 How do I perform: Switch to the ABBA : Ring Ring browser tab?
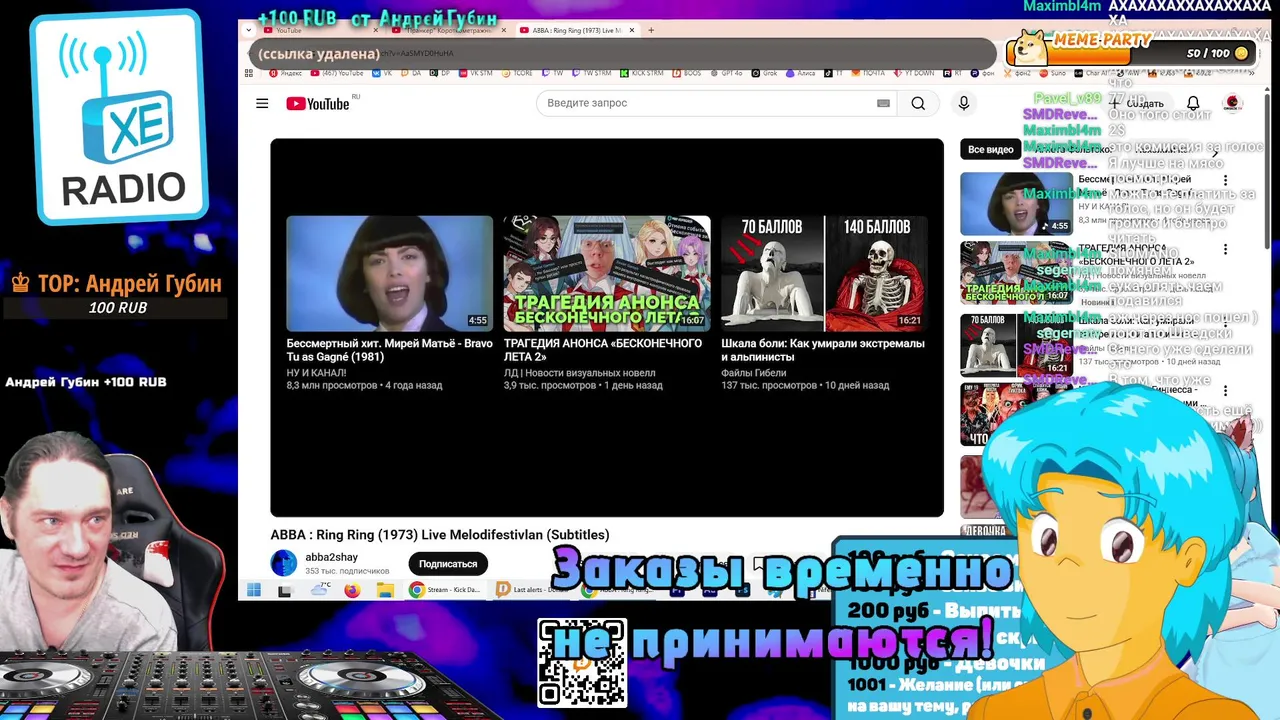click(x=575, y=30)
